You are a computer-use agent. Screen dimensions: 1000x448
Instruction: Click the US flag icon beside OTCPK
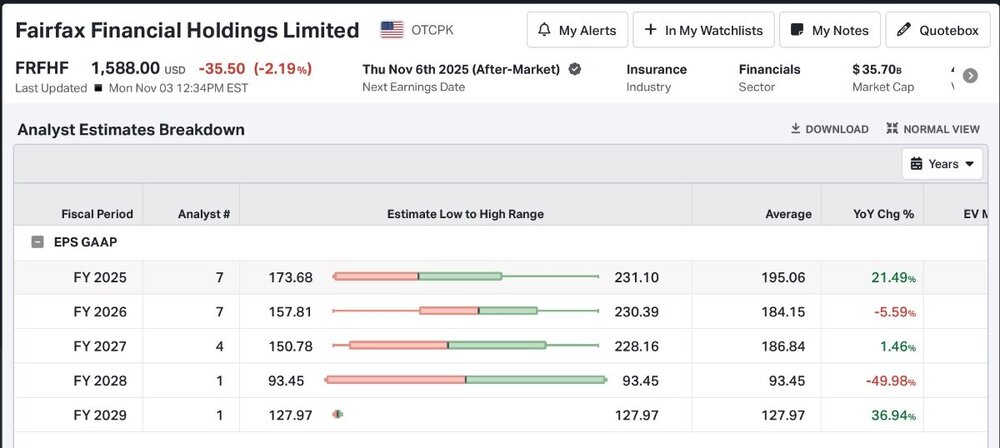392,30
